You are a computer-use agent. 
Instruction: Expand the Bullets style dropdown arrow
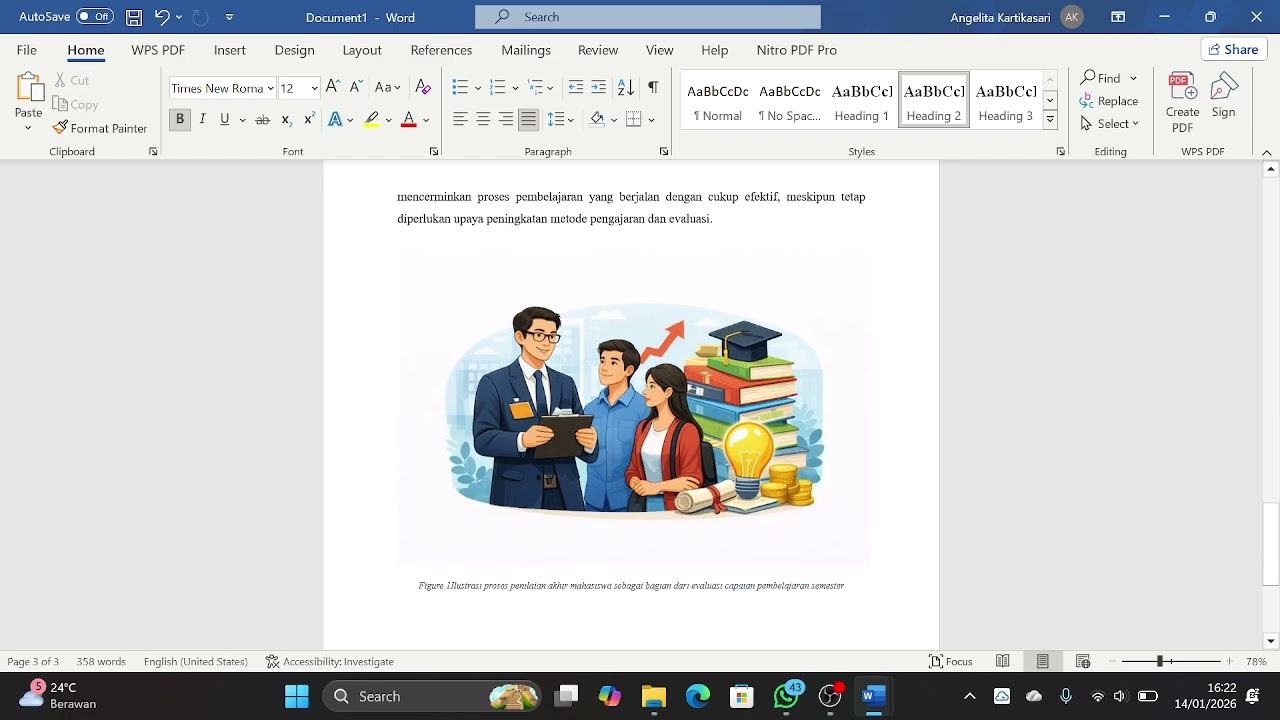pyautogui.click(x=478, y=88)
